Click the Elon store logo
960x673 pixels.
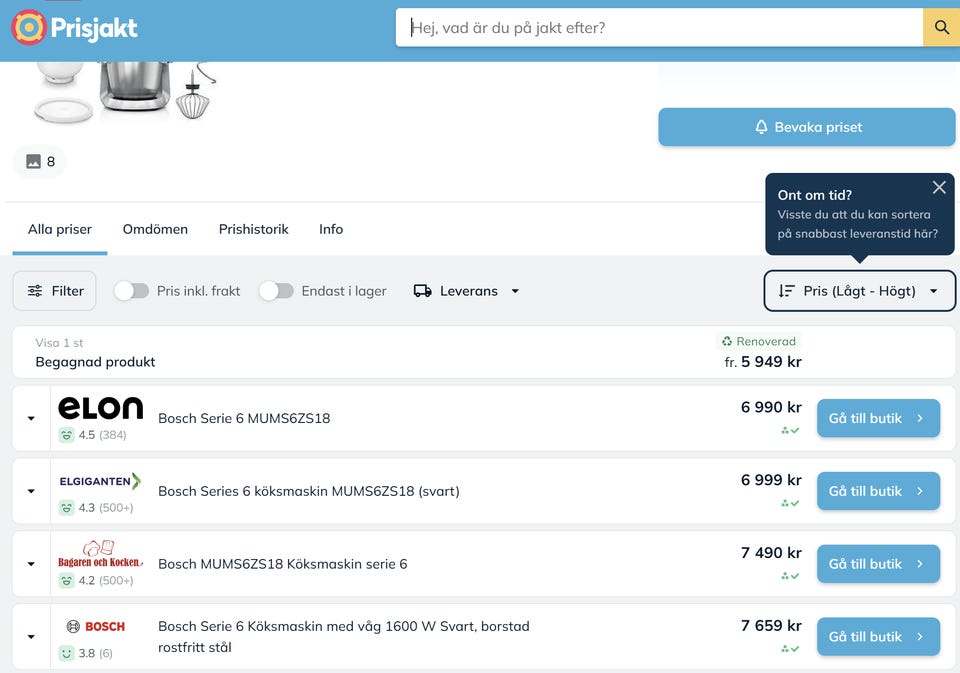coord(100,408)
